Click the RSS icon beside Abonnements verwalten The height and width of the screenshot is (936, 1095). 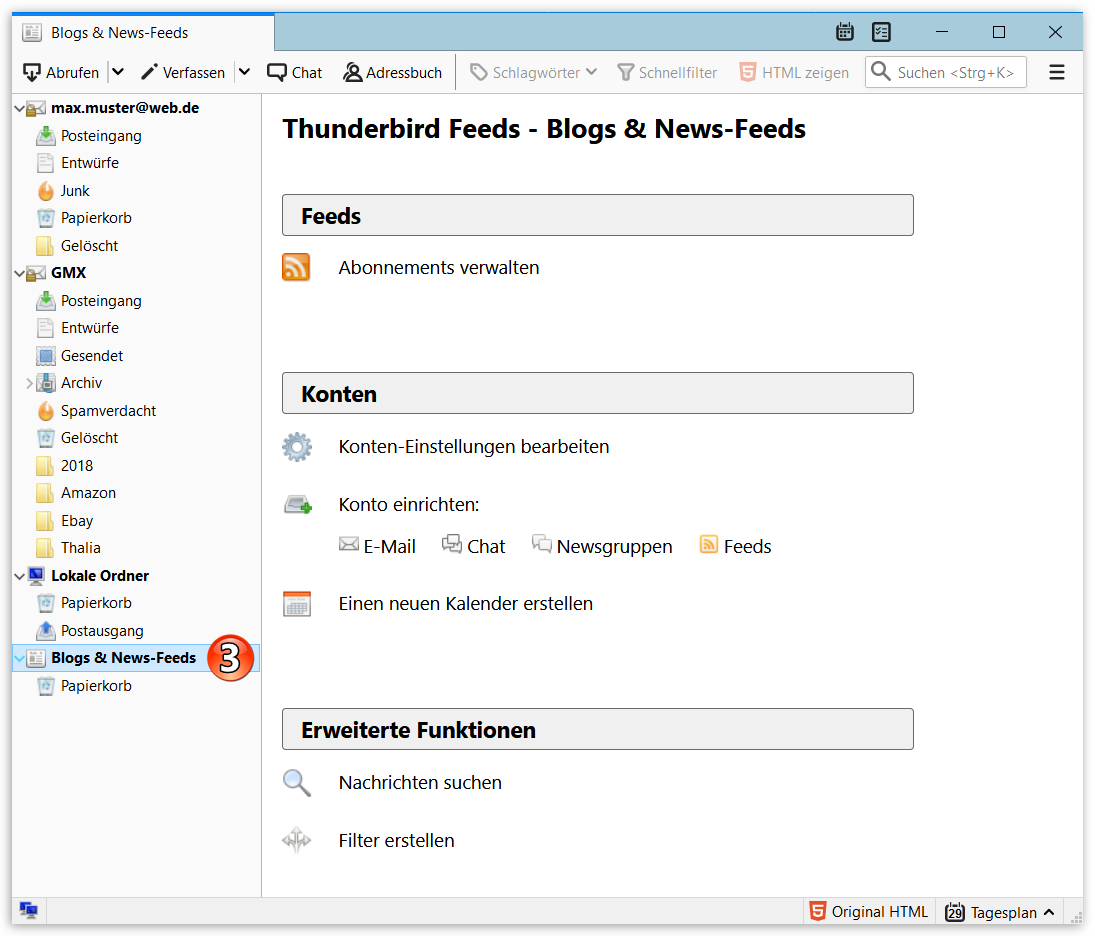(x=296, y=267)
